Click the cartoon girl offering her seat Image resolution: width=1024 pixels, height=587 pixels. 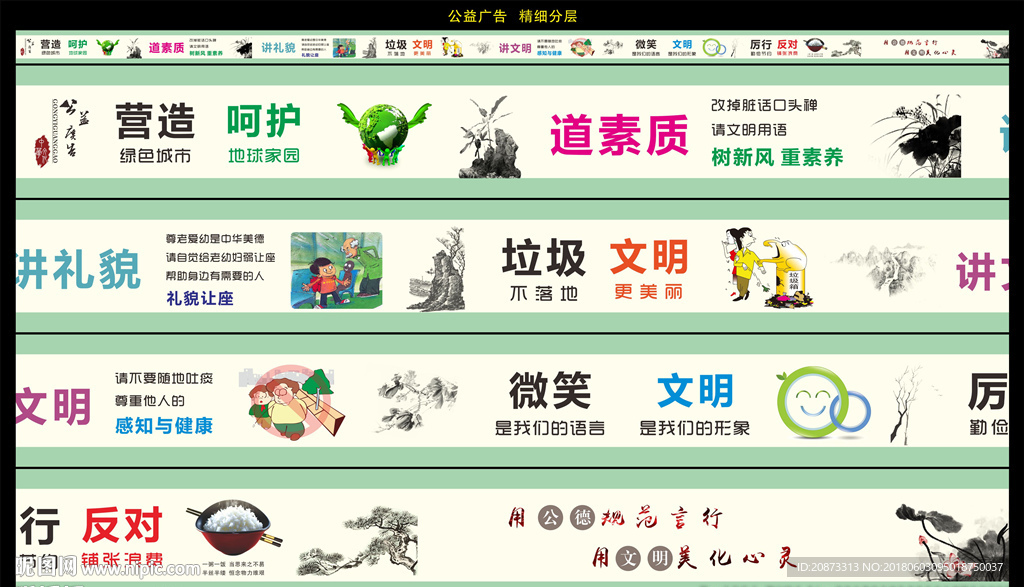[x=338, y=270]
